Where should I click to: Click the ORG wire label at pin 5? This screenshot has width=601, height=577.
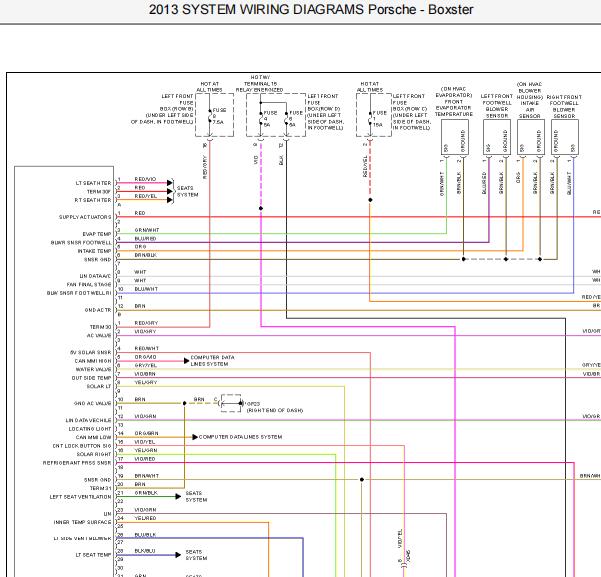click(140, 247)
